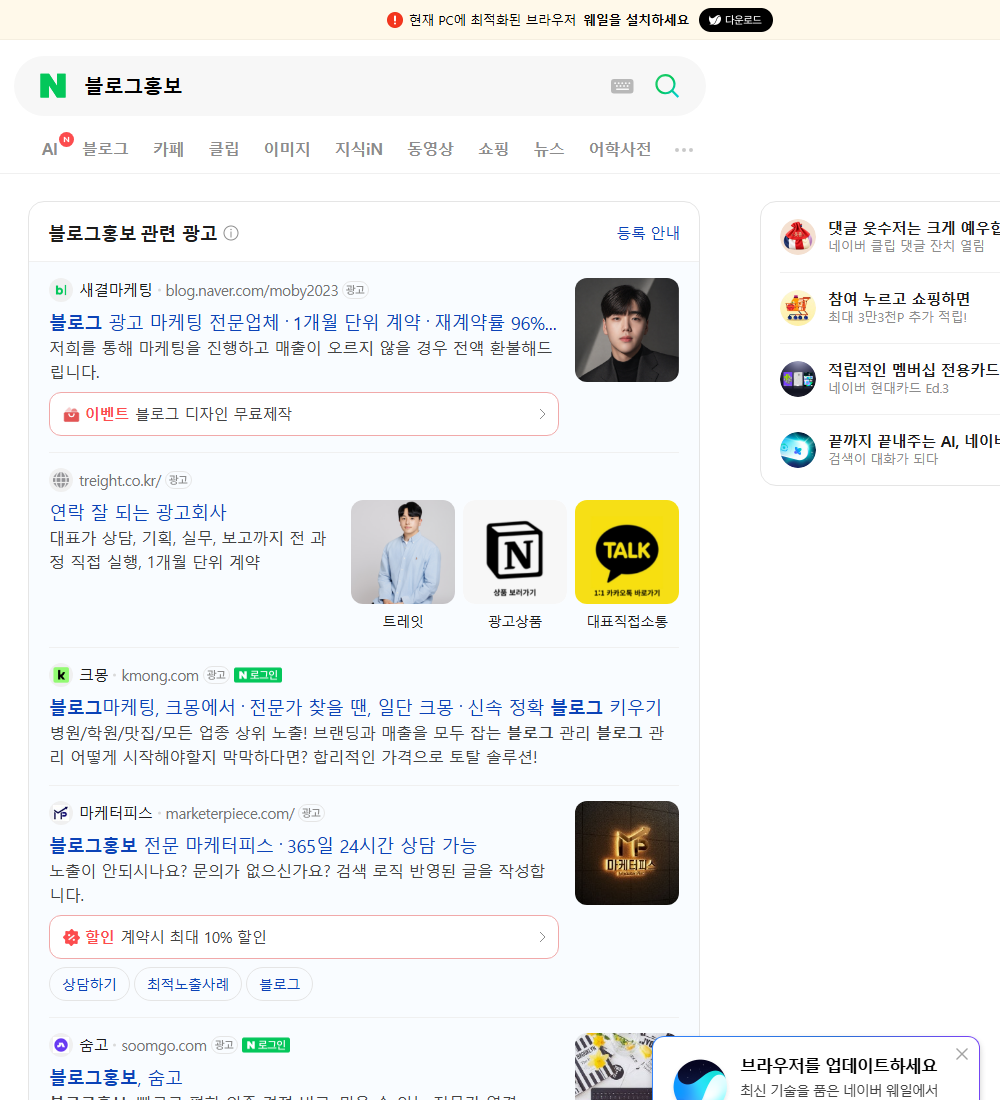Open 블로그마케팅, 크몽에서 ad title

(x=356, y=707)
